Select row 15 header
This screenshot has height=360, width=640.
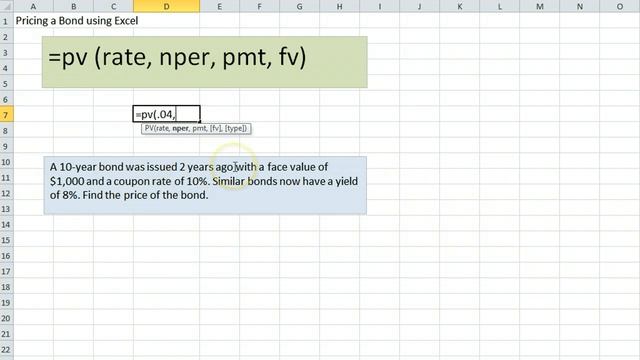point(7,240)
